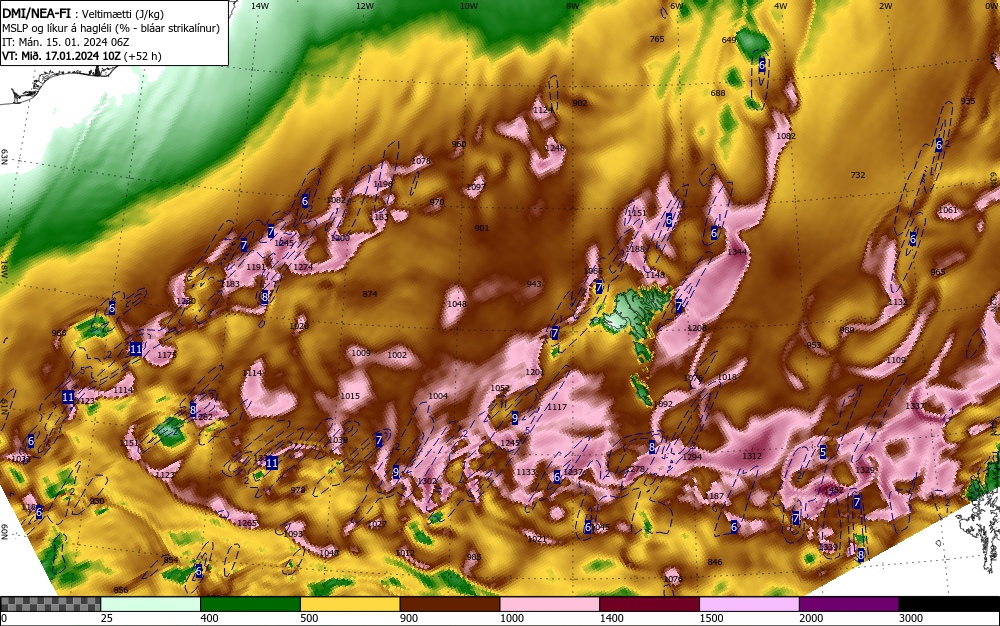Click the map value '935'
This screenshot has height=626, width=1000.
[x=968, y=101]
